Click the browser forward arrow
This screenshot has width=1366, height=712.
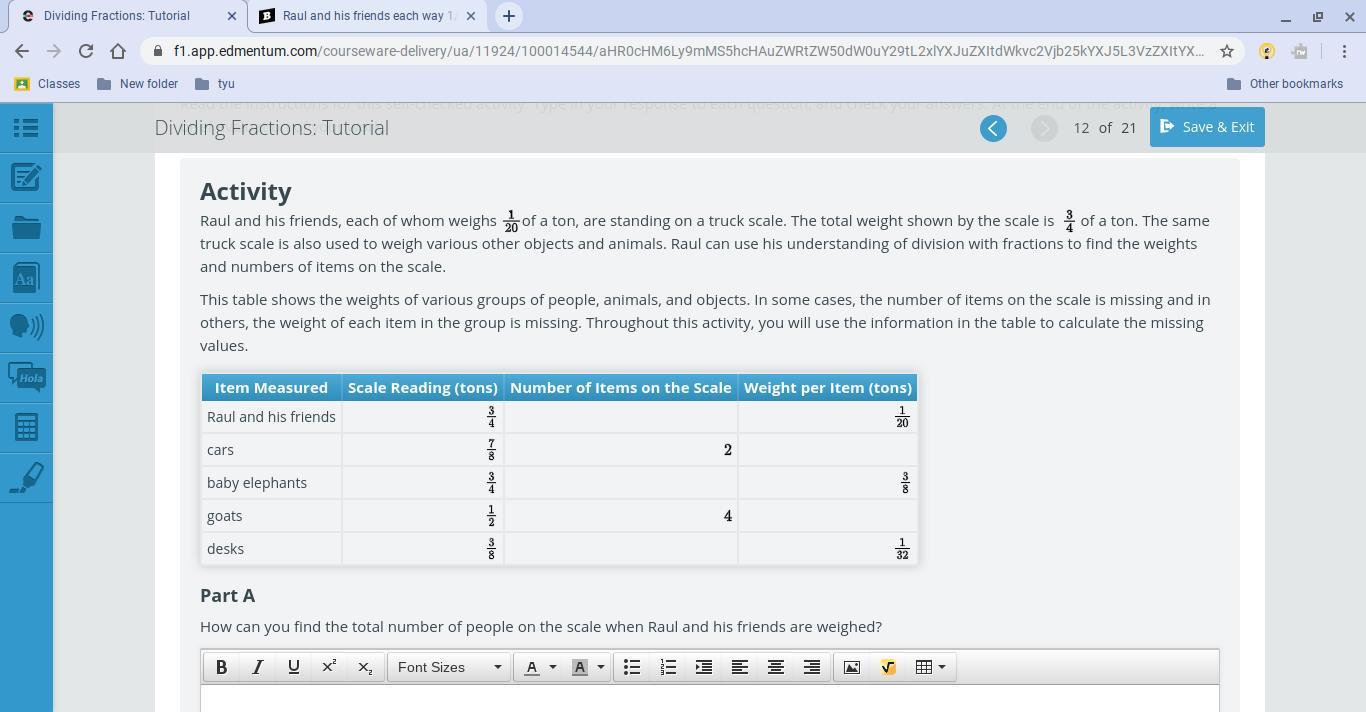(54, 51)
